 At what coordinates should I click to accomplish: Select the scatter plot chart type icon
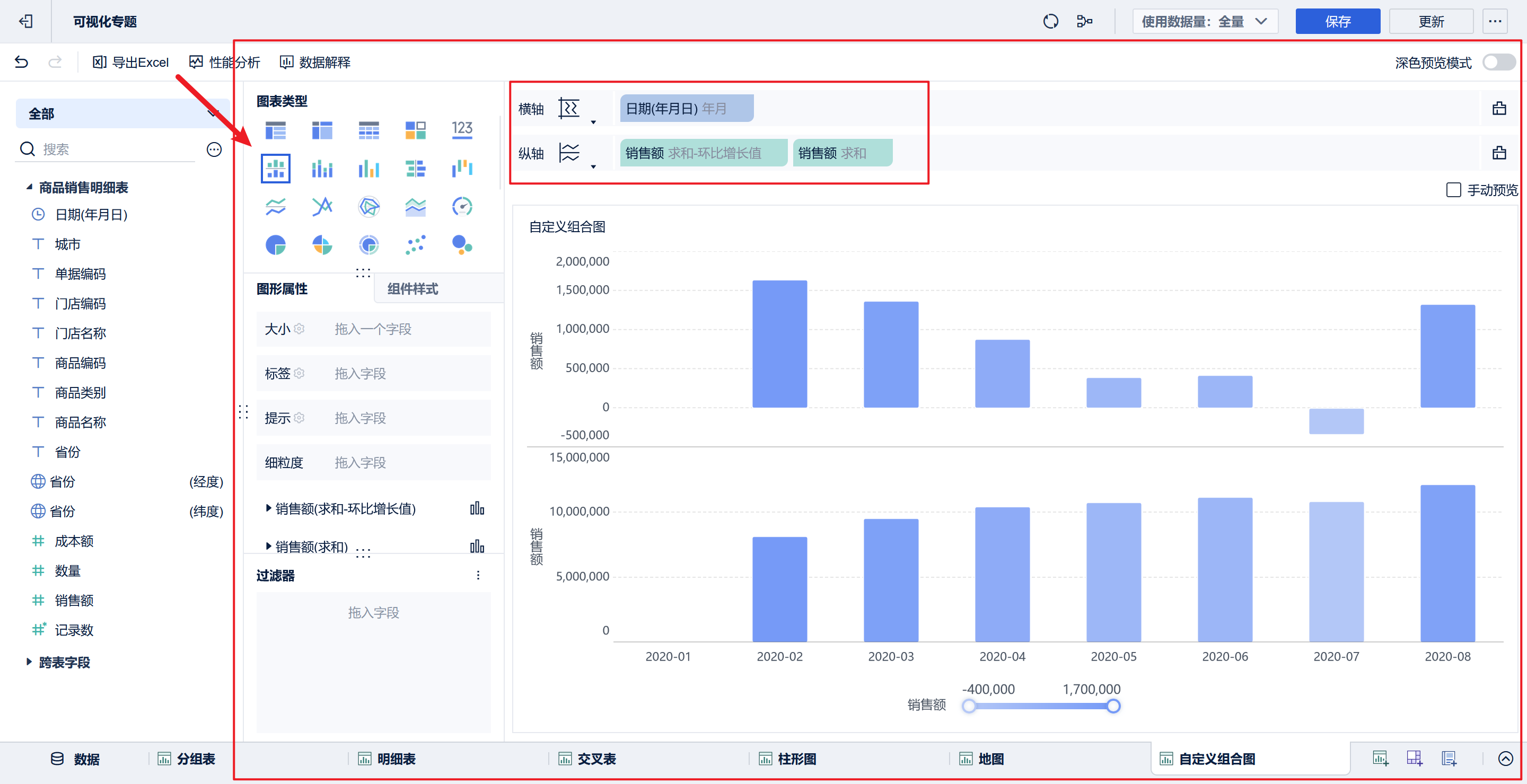tap(415, 245)
